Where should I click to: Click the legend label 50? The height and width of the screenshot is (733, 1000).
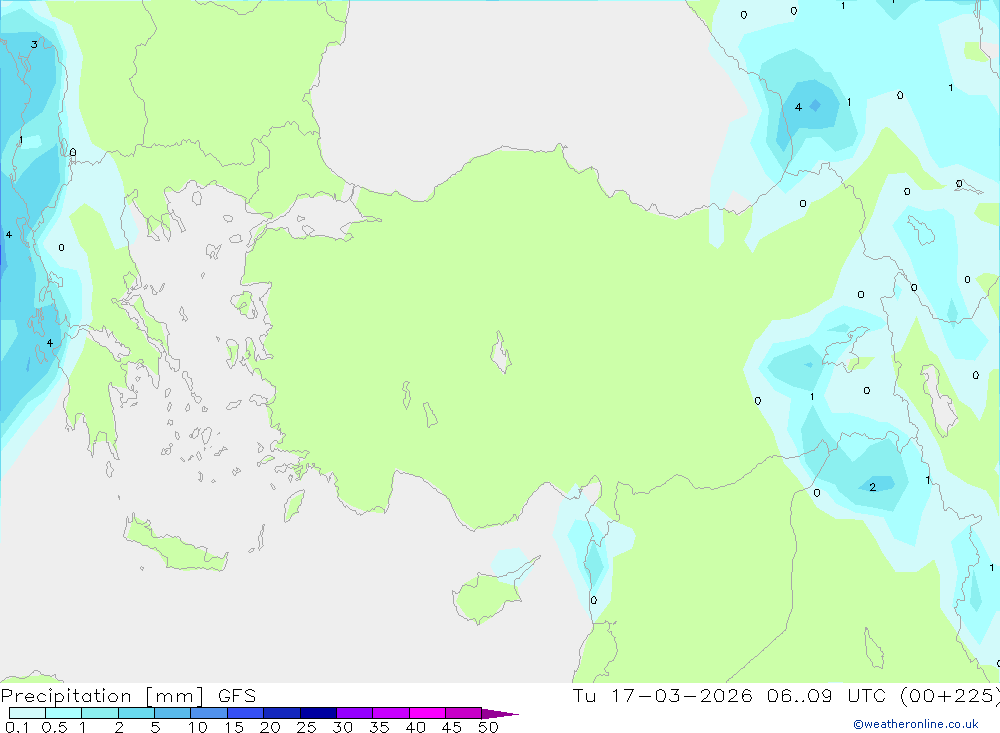(x=488, y=727)
